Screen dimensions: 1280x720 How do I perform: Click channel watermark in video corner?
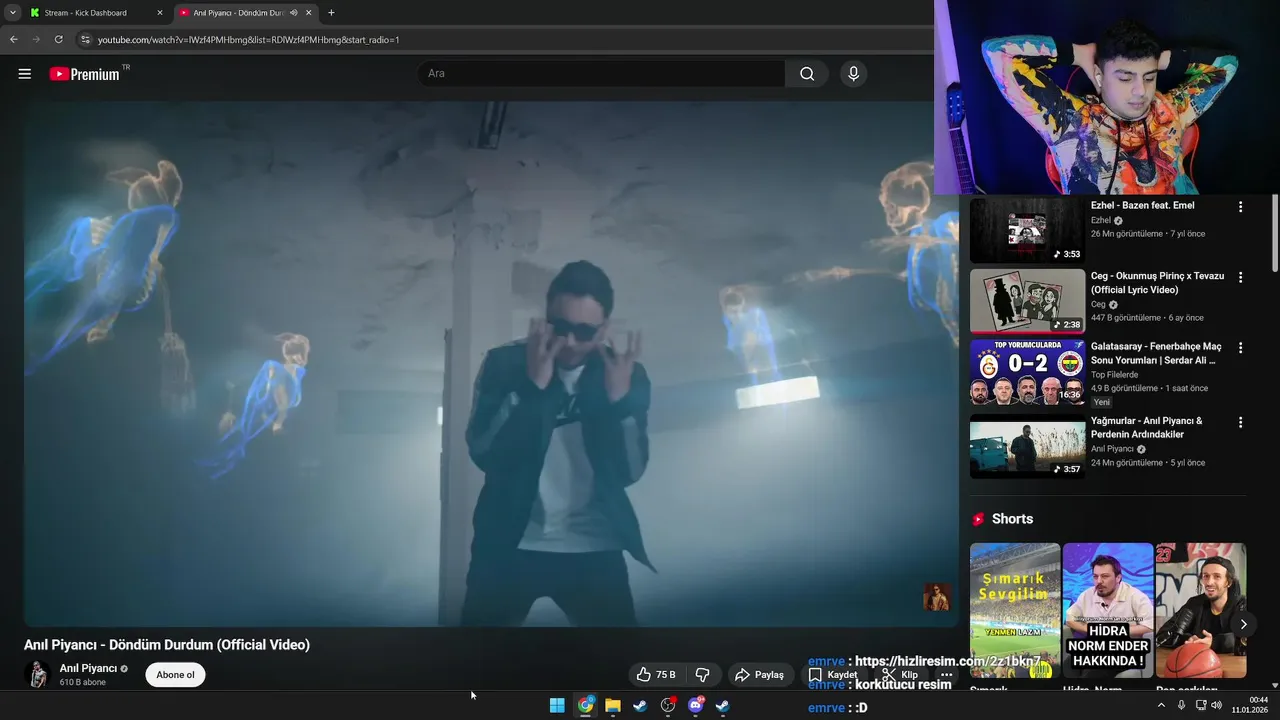pos(936,597)
